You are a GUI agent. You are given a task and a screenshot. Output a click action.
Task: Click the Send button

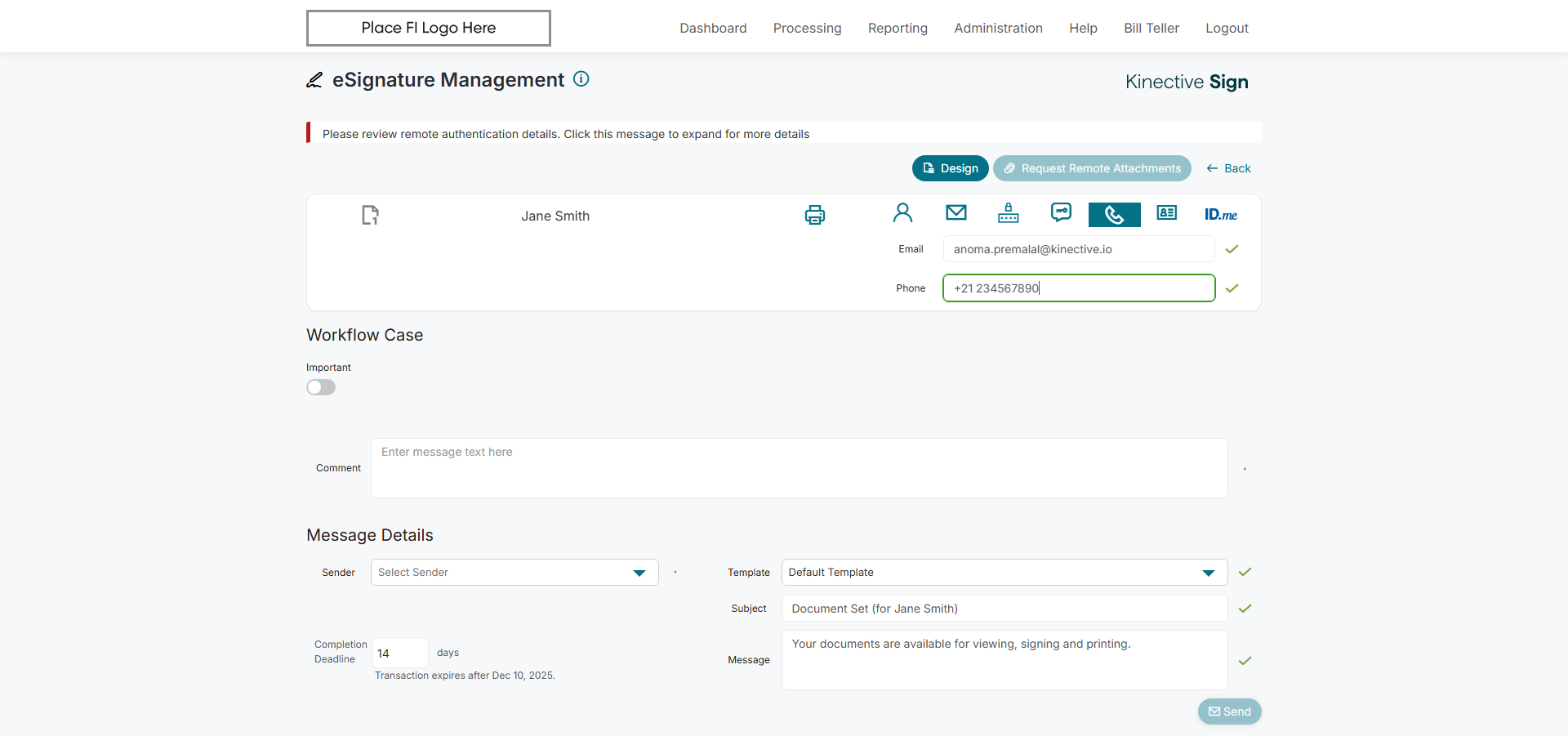1230,711
